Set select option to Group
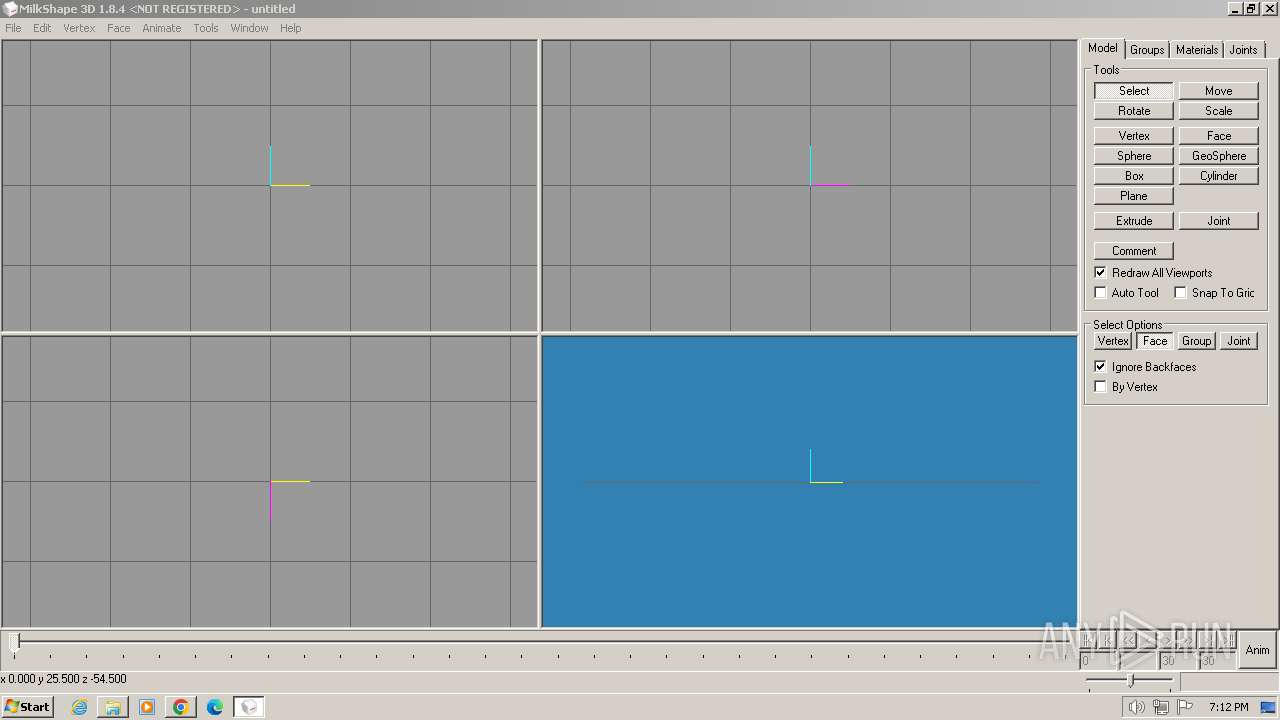This screenshot has width=1280, height=720. pos(1196,341)
